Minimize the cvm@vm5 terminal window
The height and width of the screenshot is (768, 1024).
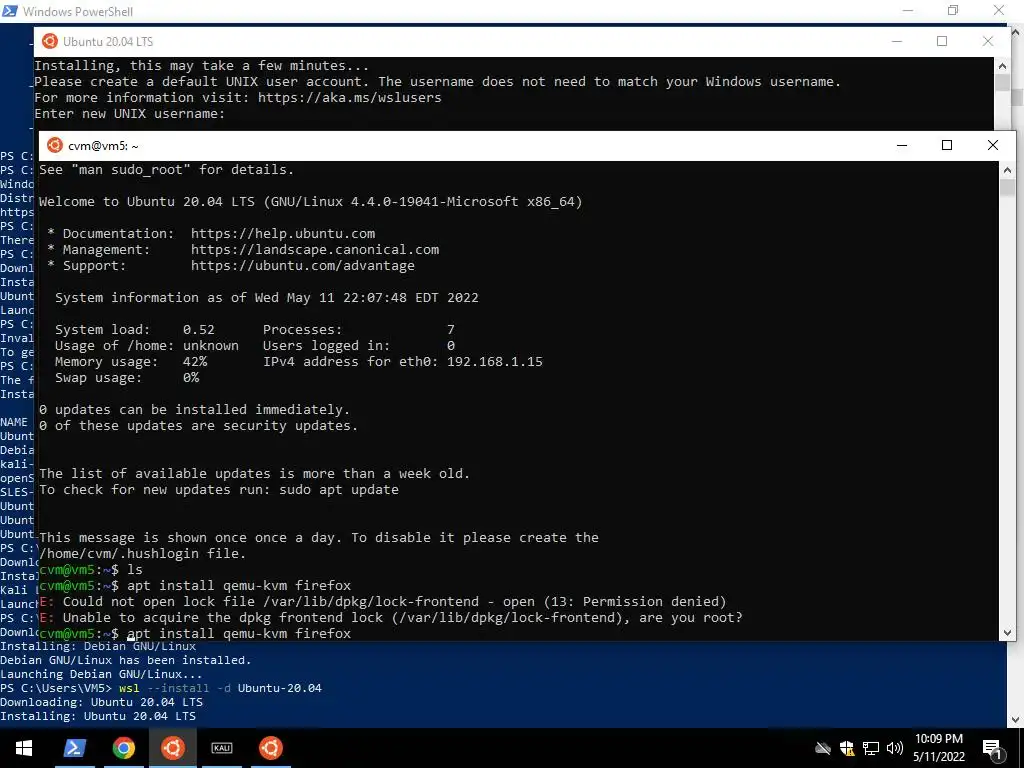(902, 145)
